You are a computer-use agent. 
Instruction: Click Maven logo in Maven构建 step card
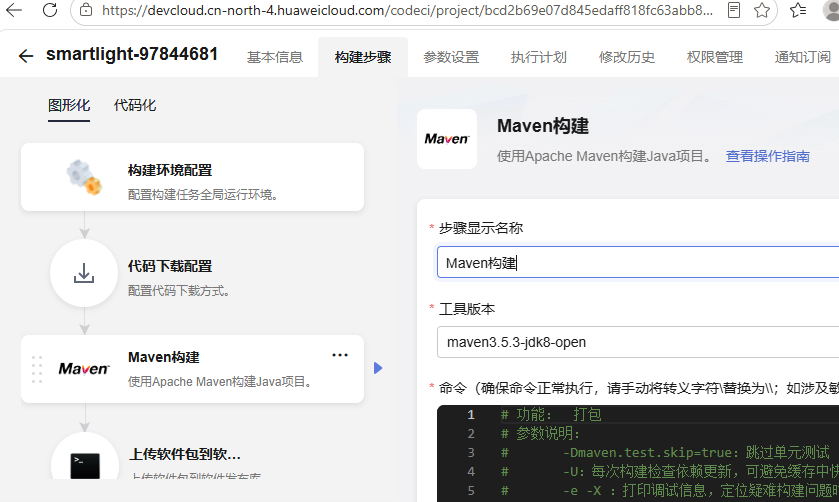84,369
